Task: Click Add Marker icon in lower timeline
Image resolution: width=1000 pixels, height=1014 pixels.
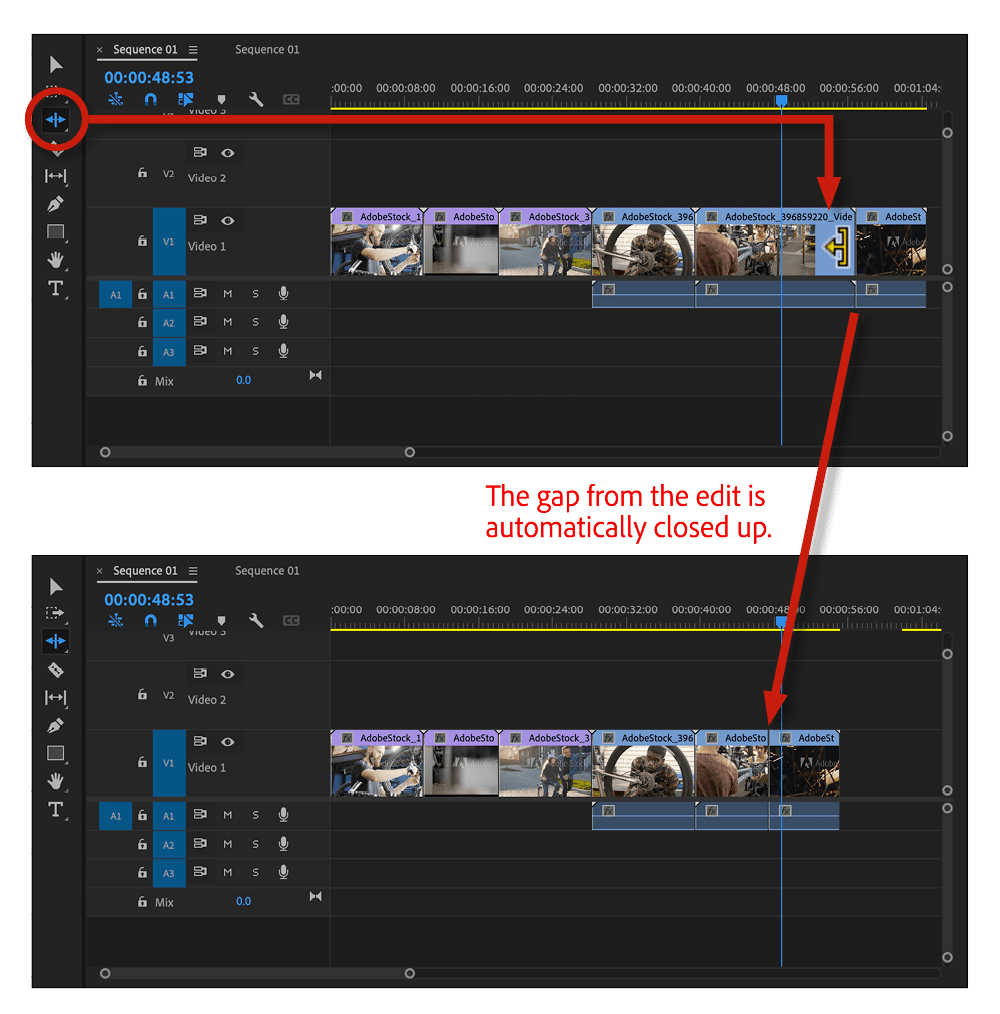Action: pos(221,621)
